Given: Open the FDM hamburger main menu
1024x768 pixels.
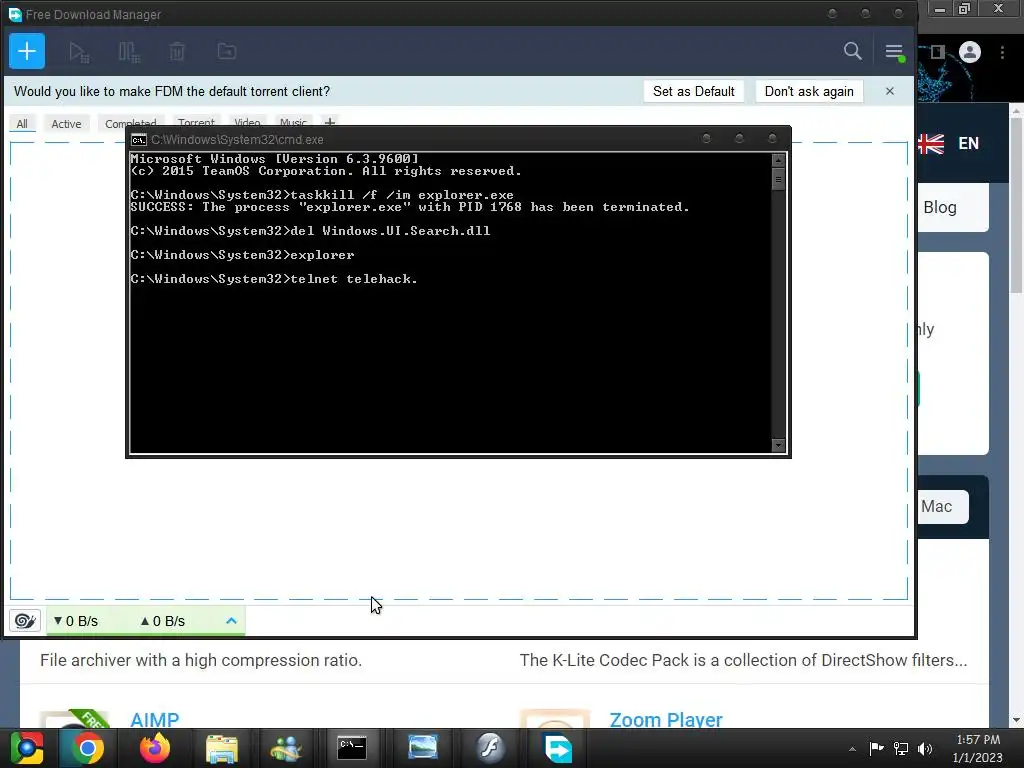Looking at the screenshot, I should tap(894, 52).
